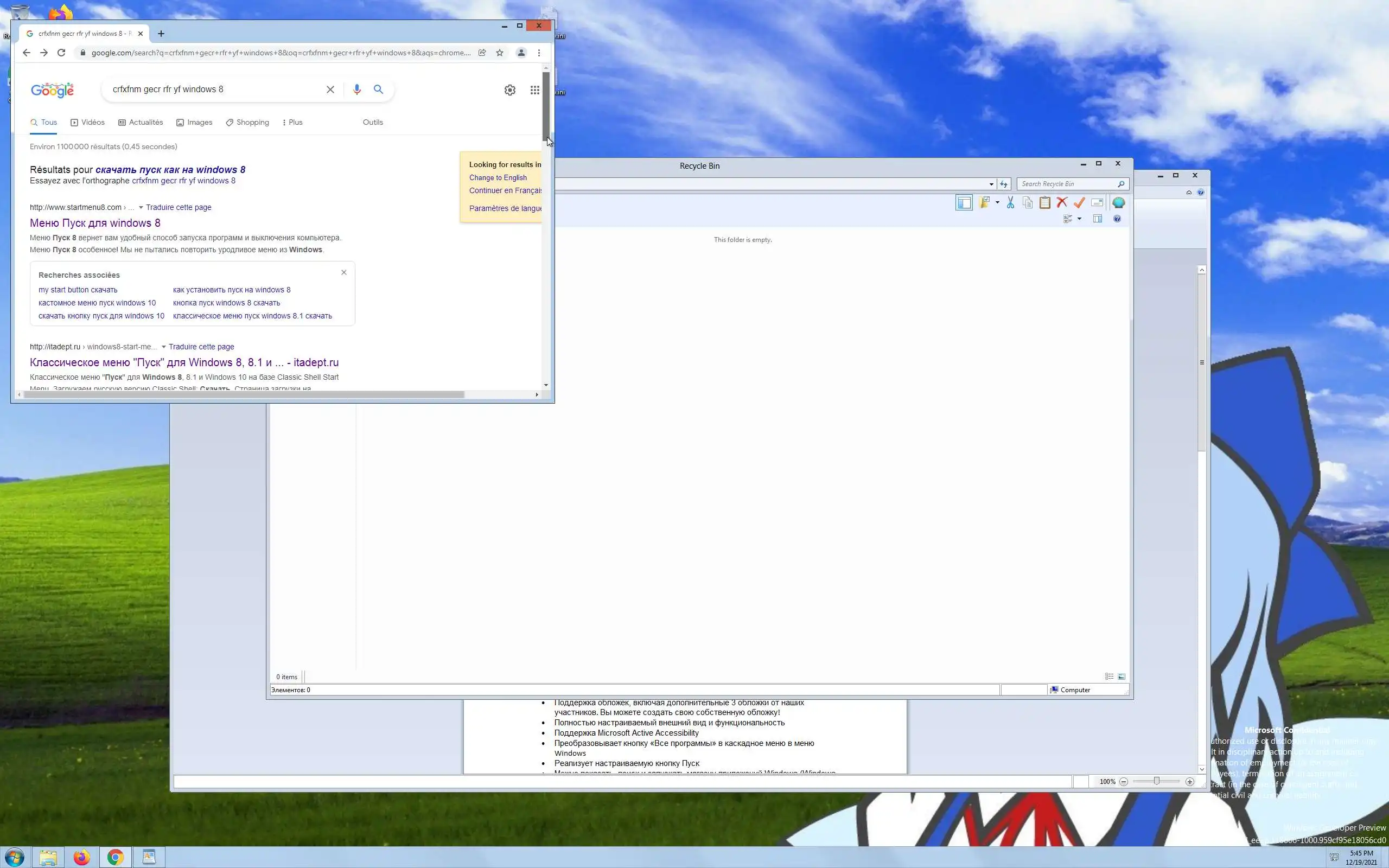Click the zoom slider in the bottom status bar
This screenshot has height=868, width=1389.
(1157, 781)
